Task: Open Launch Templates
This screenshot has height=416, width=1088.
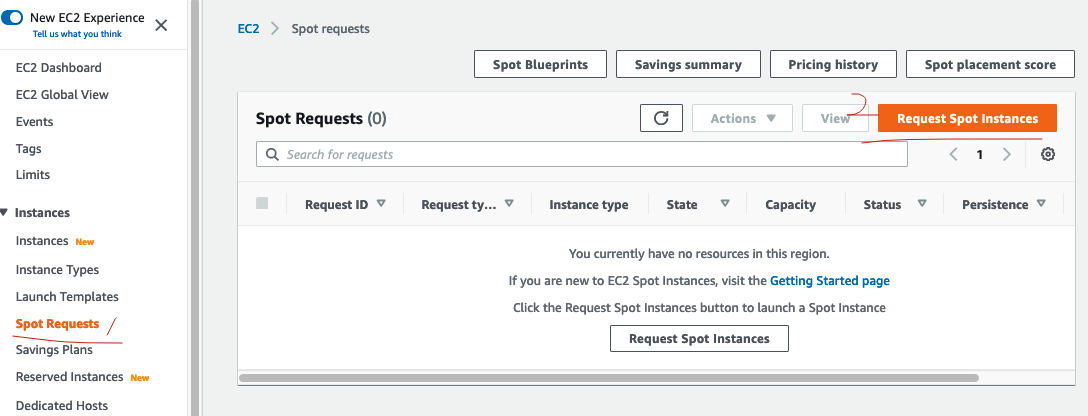Action: click(67, 297)
